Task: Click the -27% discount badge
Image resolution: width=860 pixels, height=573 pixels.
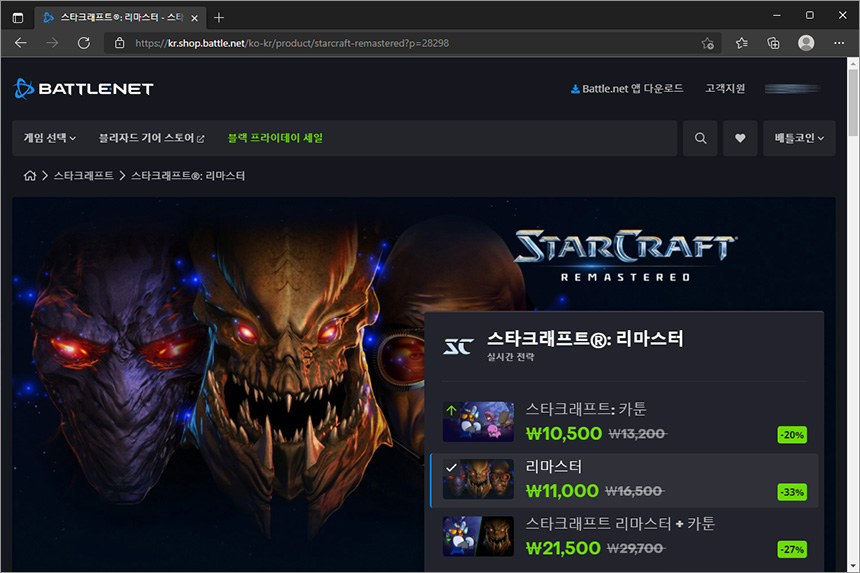Action: click(x=793, y=549)
